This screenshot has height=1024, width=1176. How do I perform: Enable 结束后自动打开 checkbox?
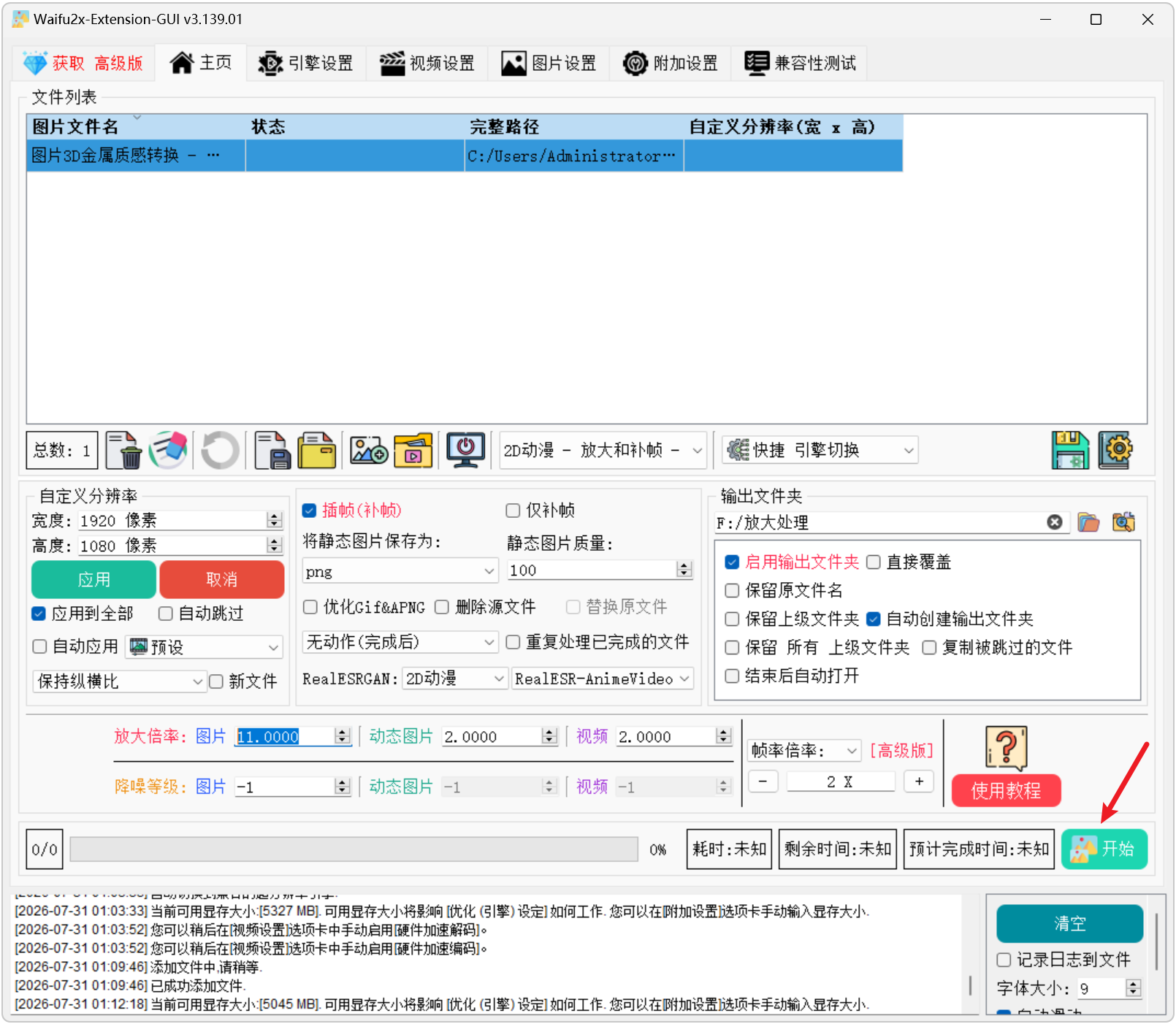click(732, 676)
